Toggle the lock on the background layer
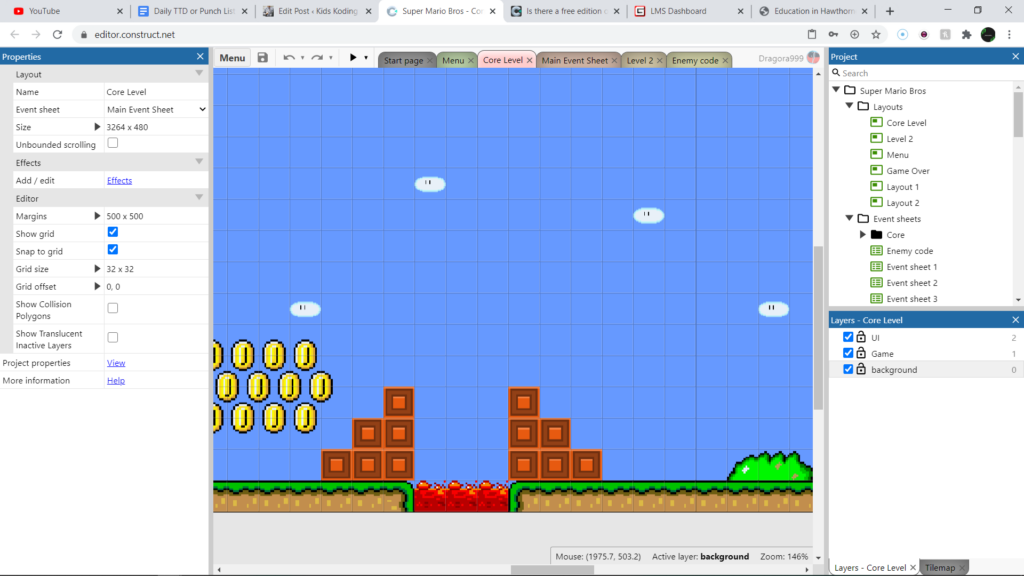The height and width of the screenshot is (576, 1024). tap(861, 369)
